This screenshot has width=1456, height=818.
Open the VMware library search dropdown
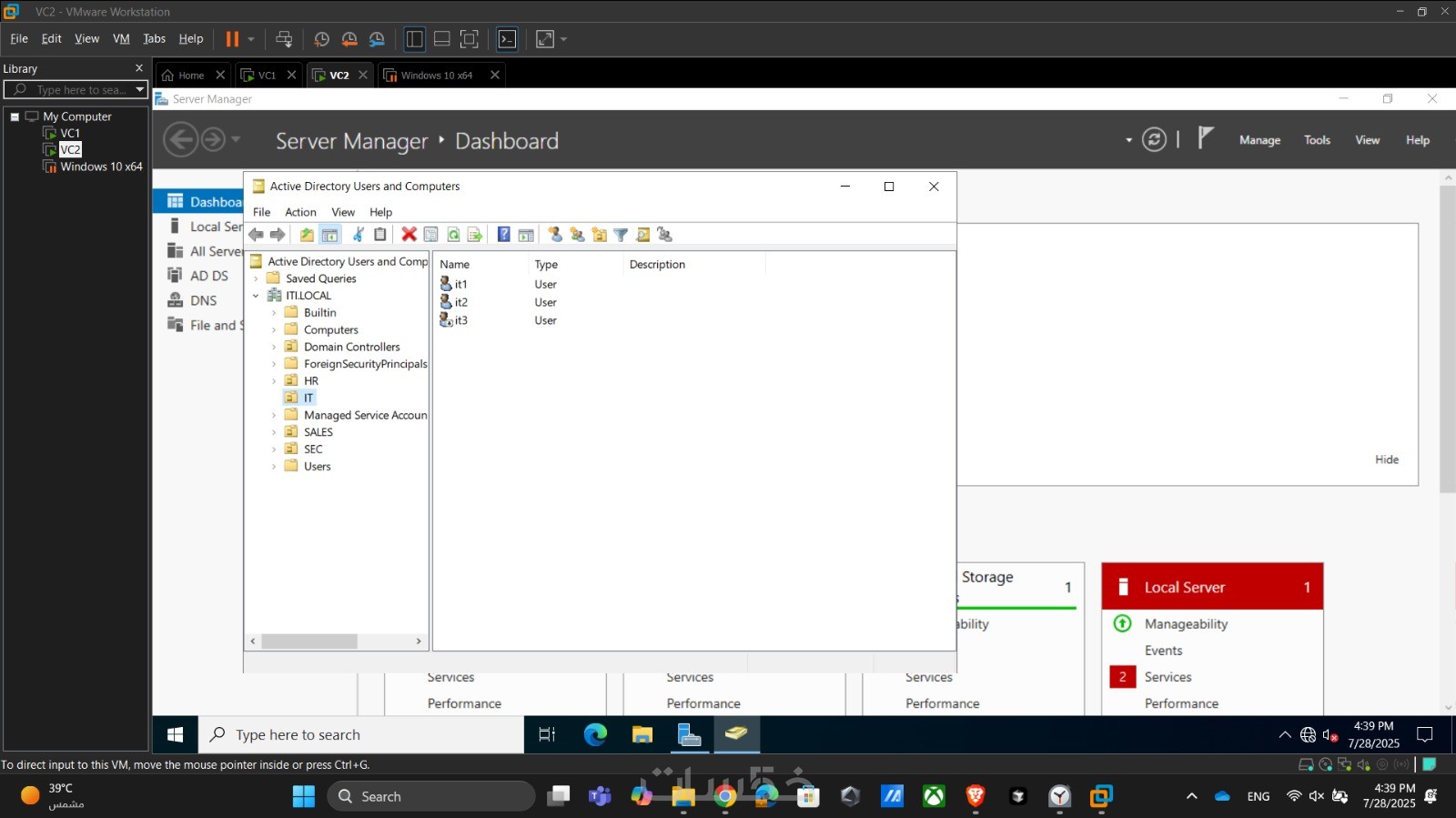pyautogui.click(x=140, y=89)
